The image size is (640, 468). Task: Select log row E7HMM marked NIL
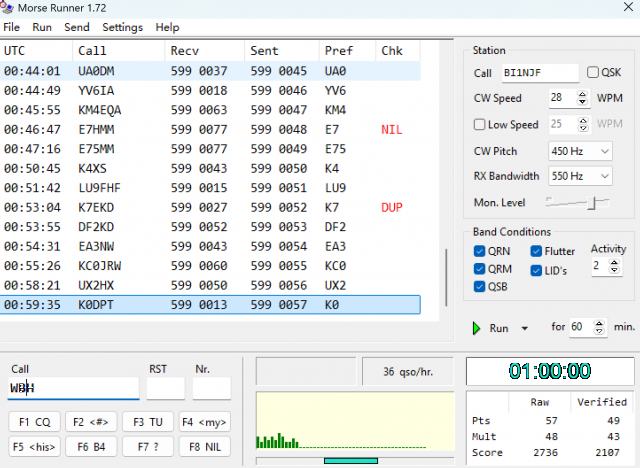(x=210, y=130)
